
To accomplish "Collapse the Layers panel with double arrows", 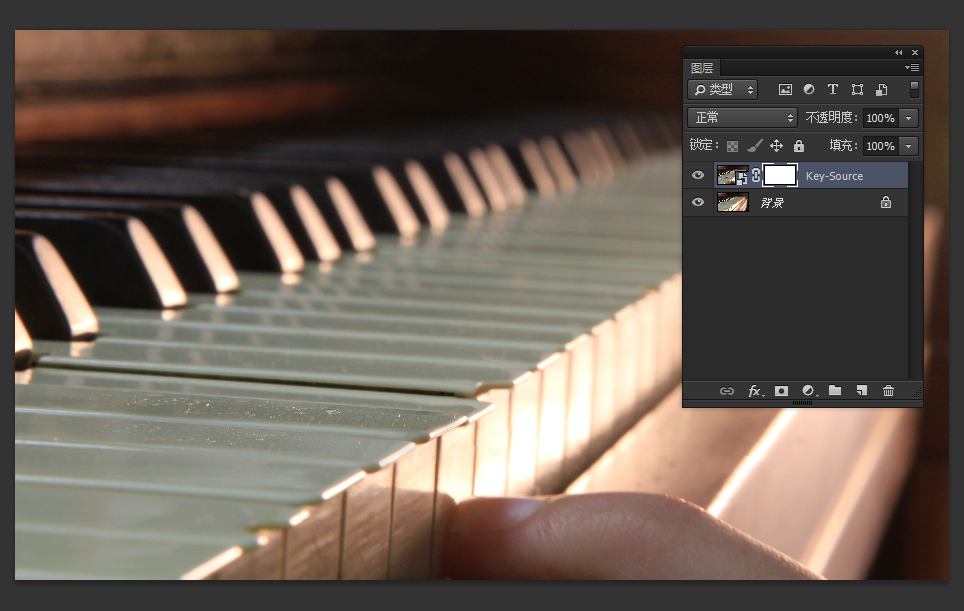I will 899,52.
